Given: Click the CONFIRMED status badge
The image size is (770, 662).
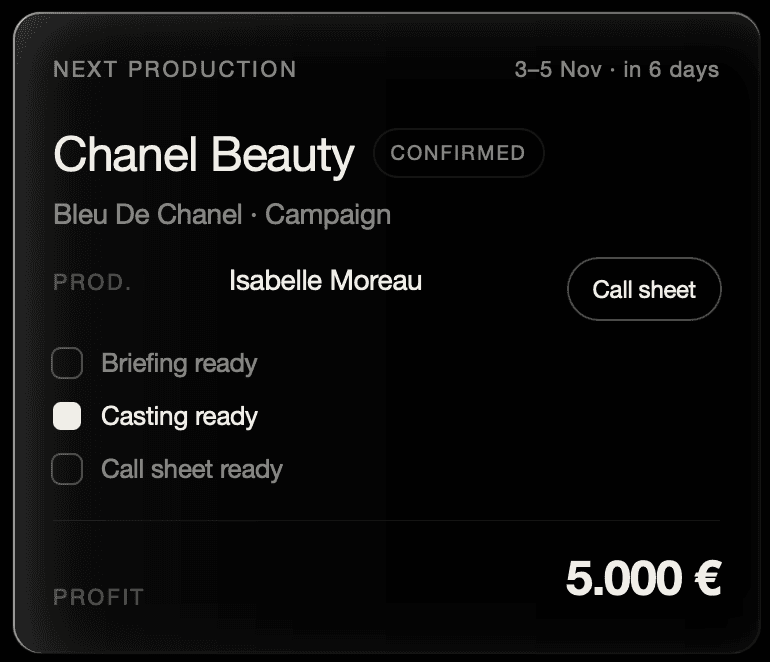Looking at the screenshot, I should (459, 153).
